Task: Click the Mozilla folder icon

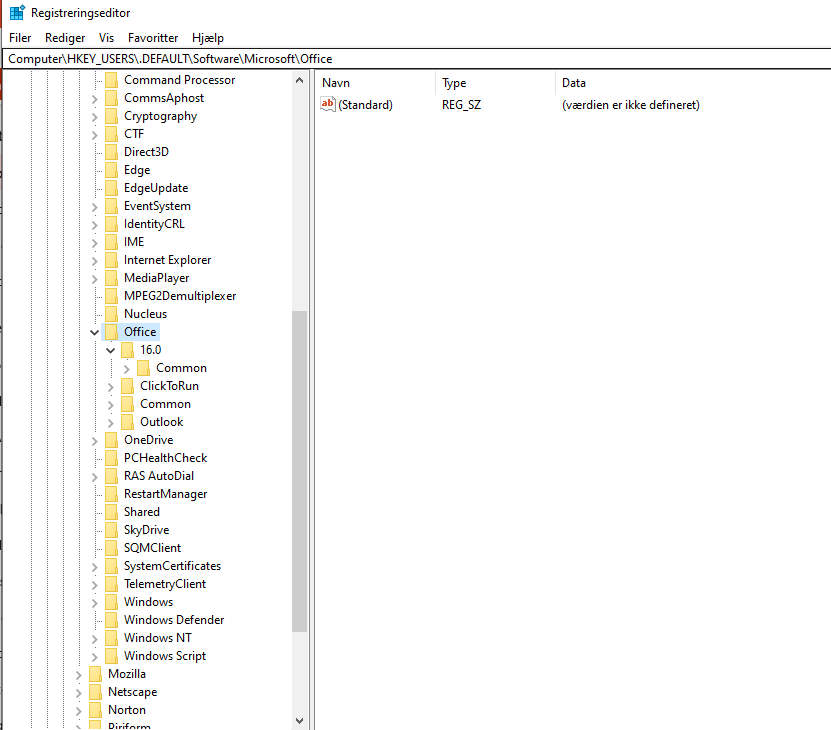Action: [x=95, y=674]
